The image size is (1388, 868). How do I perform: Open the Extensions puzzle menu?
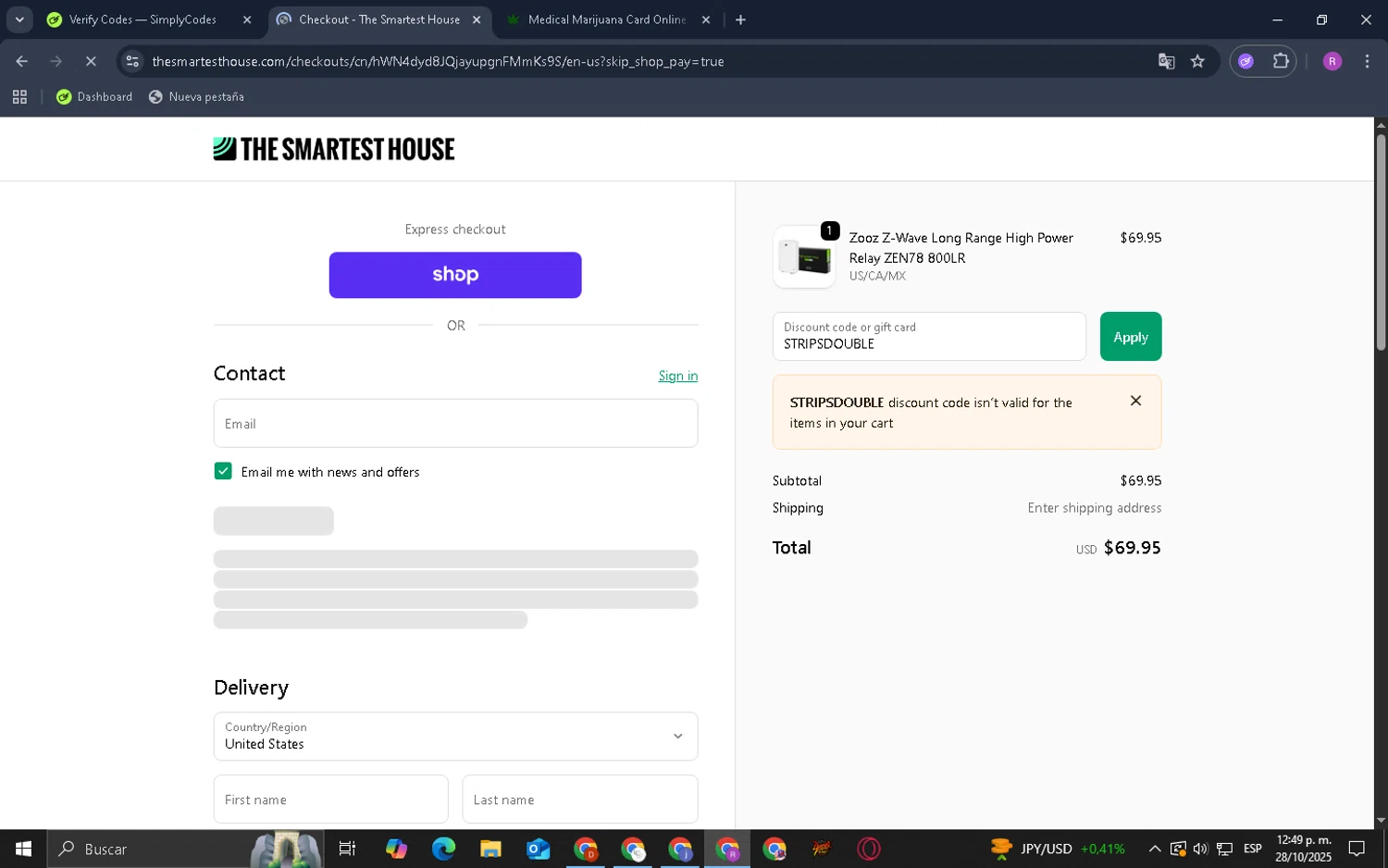(x=1281, y=61)
